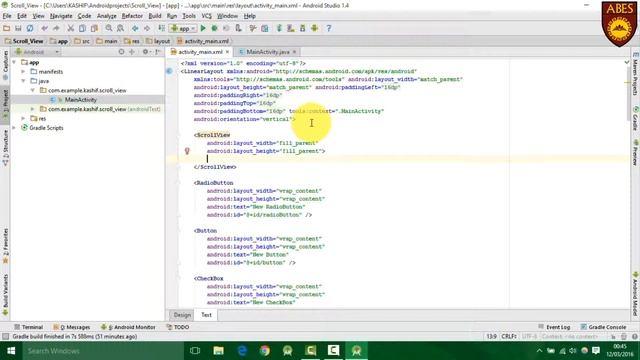The image size is (640, 360).
Task: Switch to the MainActivity.java editor tab
Action: pos(267,52)
